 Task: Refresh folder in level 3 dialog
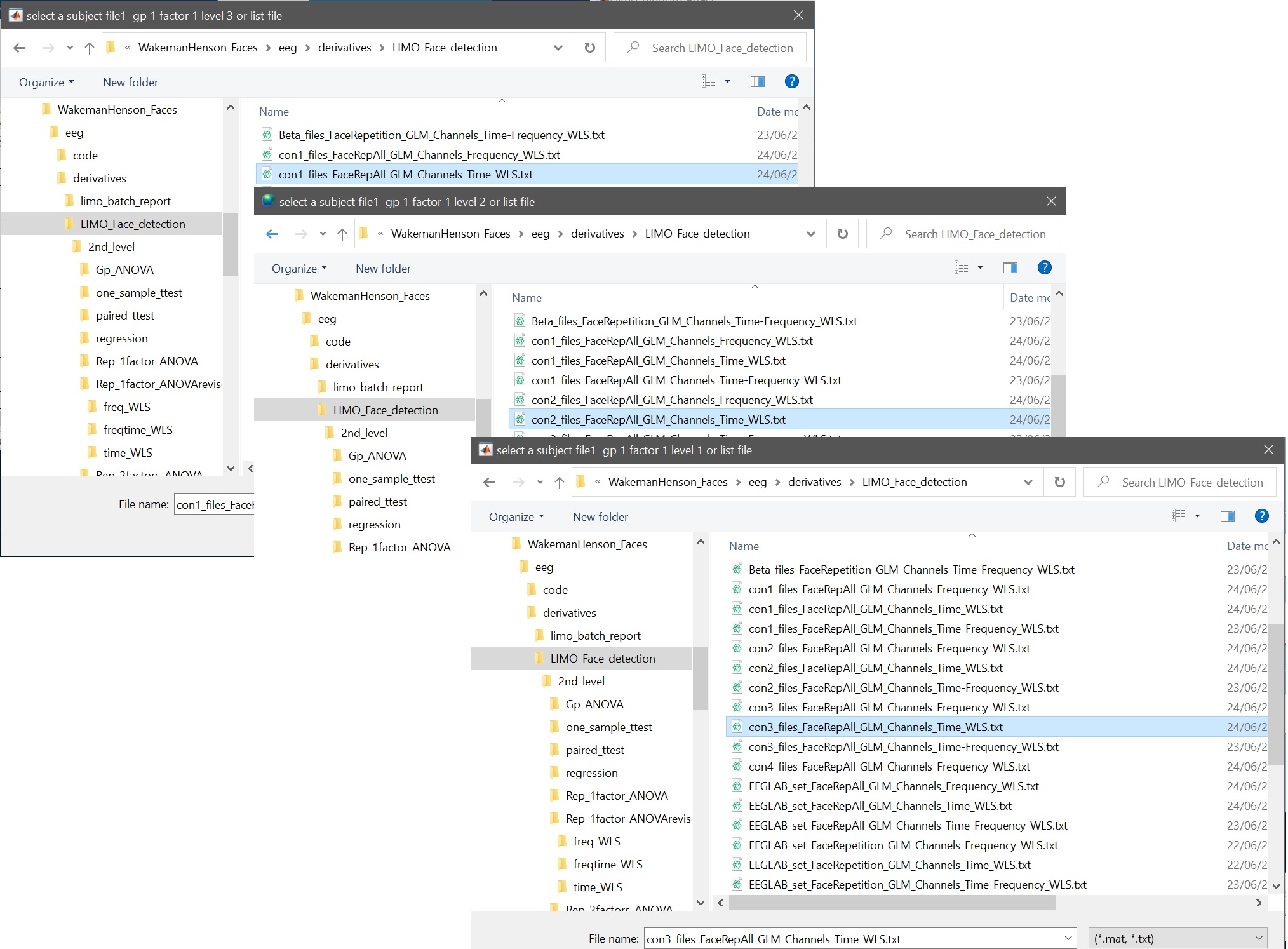tap(589, 48)
